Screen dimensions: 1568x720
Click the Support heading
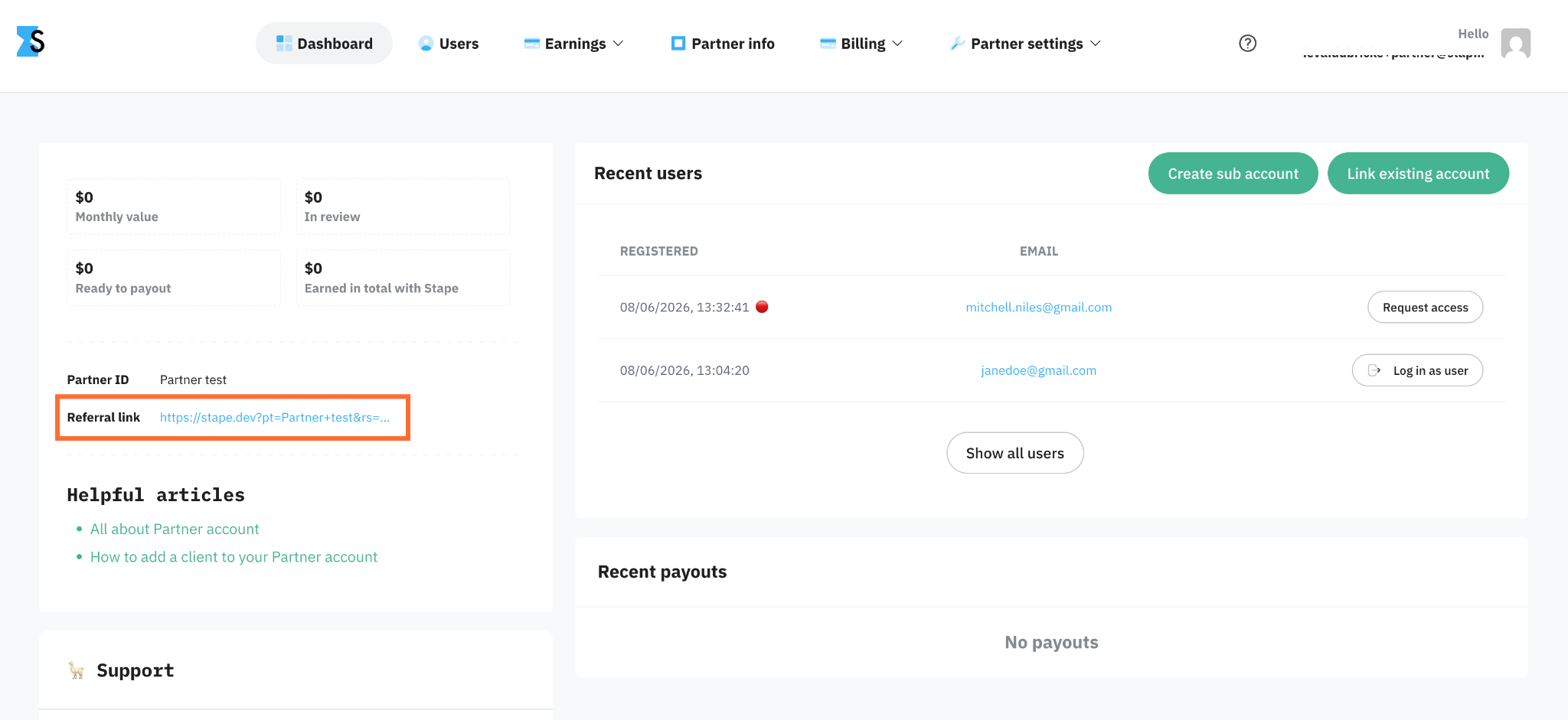pos(136,670)
